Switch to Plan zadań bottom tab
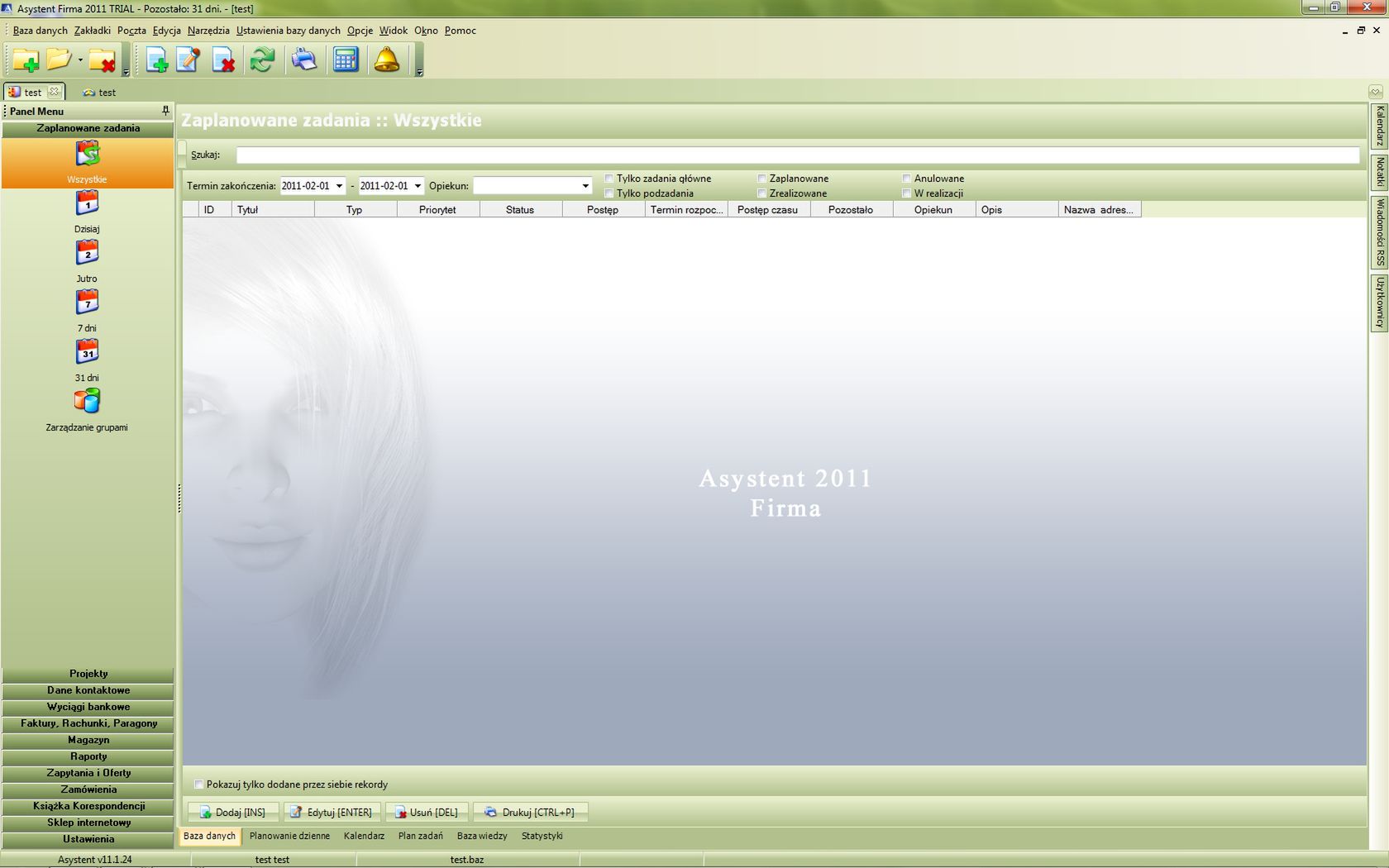Viewport: 1389px width, 868px height. (x=420, y=836)
